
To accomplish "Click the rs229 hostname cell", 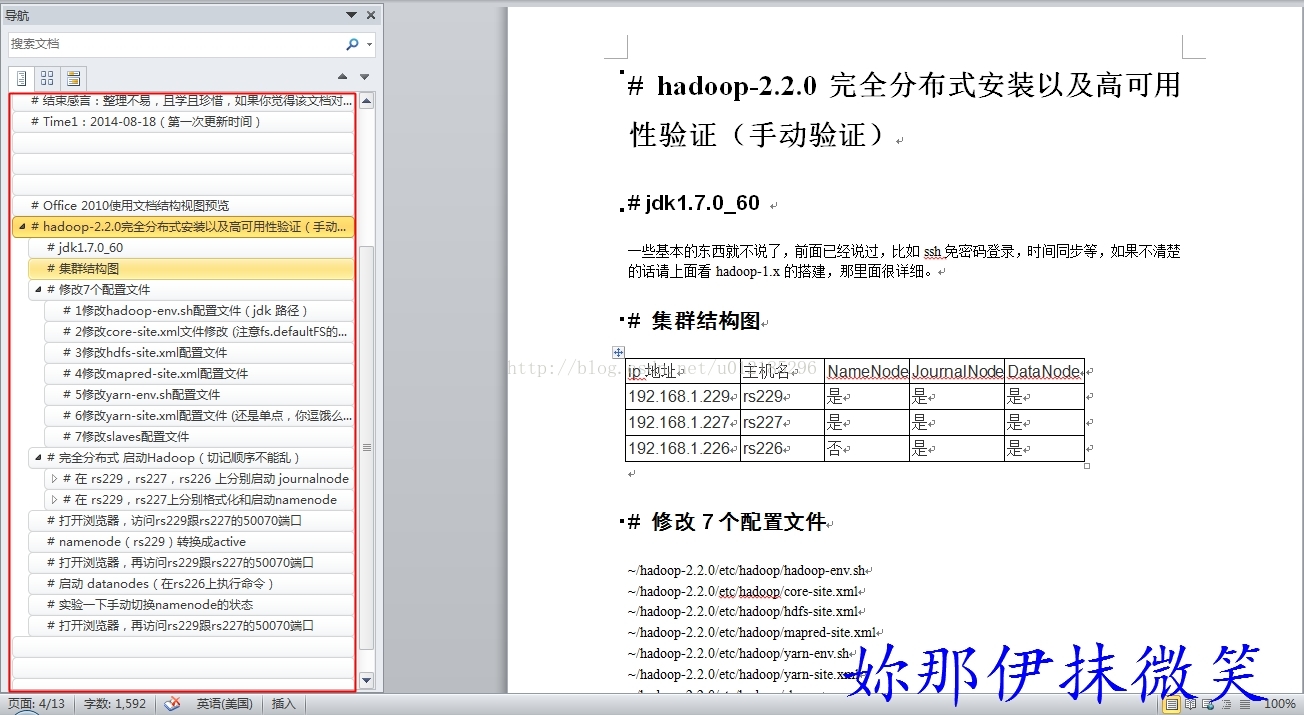I will pyautogui.click(x=782, y=396).
